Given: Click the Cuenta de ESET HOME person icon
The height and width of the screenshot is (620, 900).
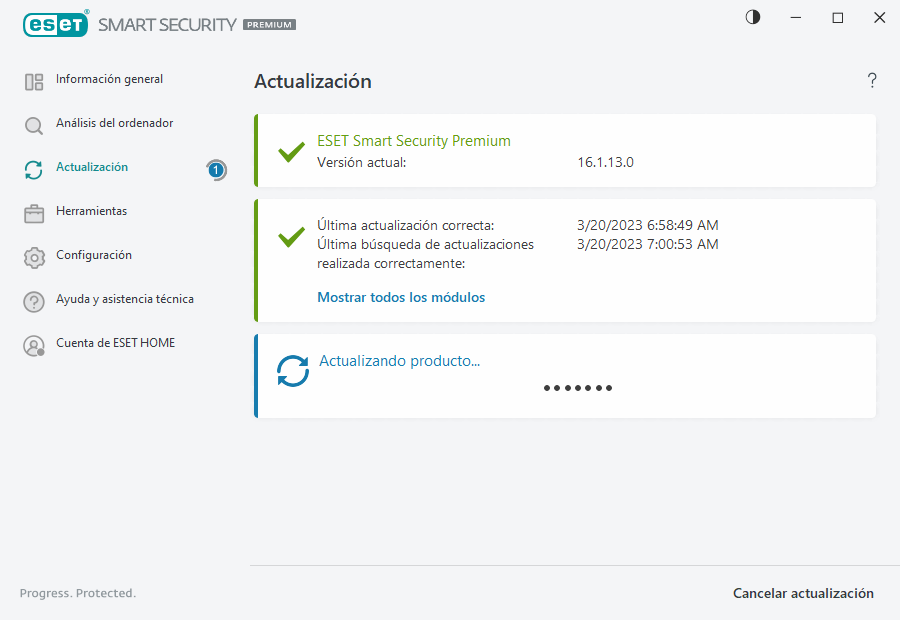Looking at the screenshot, I should (x=33, y=343).
